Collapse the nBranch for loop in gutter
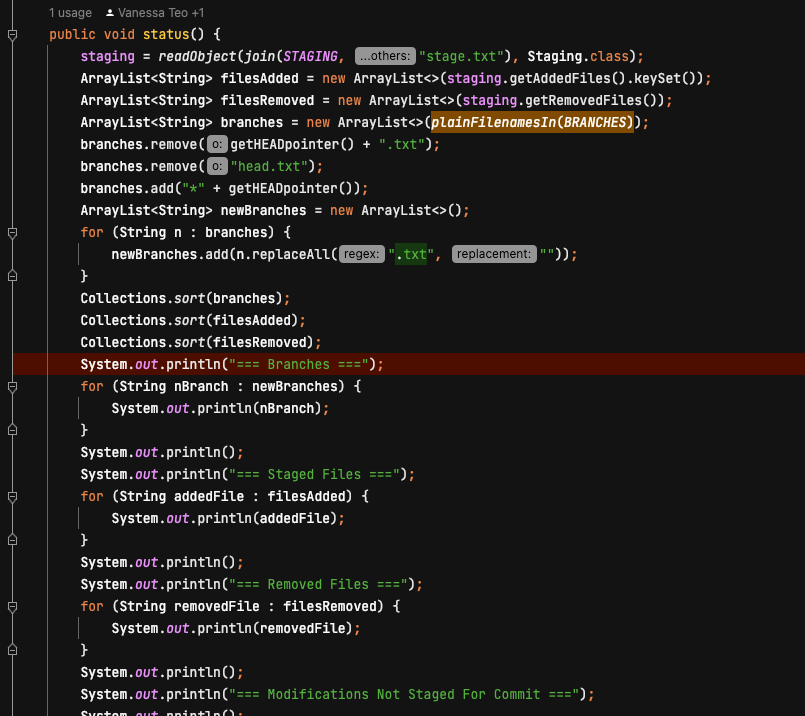Screen dimensions: 805x716 pyautogui.click(x=12, y=386)
